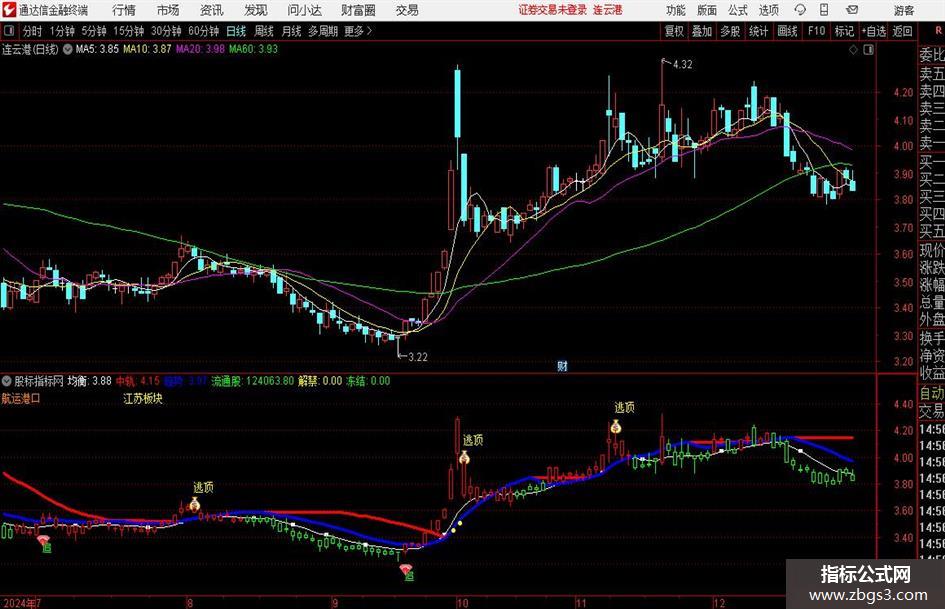Click the 3.22 low price marker
945x609 pixels.
pyautogui.click(x=417, y=356)
